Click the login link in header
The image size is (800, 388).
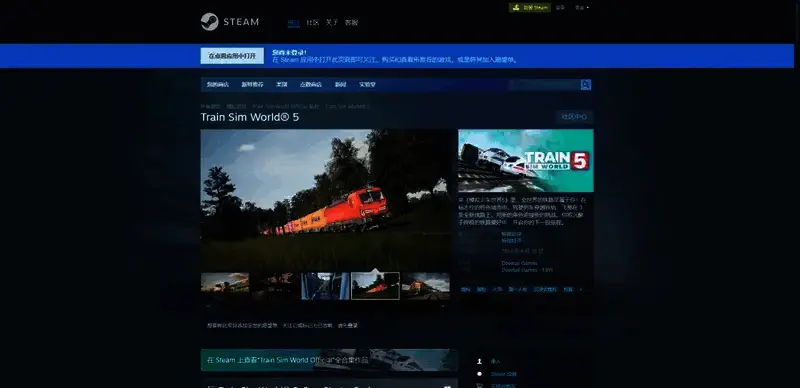pyautogui.click(x=560, y=8)
